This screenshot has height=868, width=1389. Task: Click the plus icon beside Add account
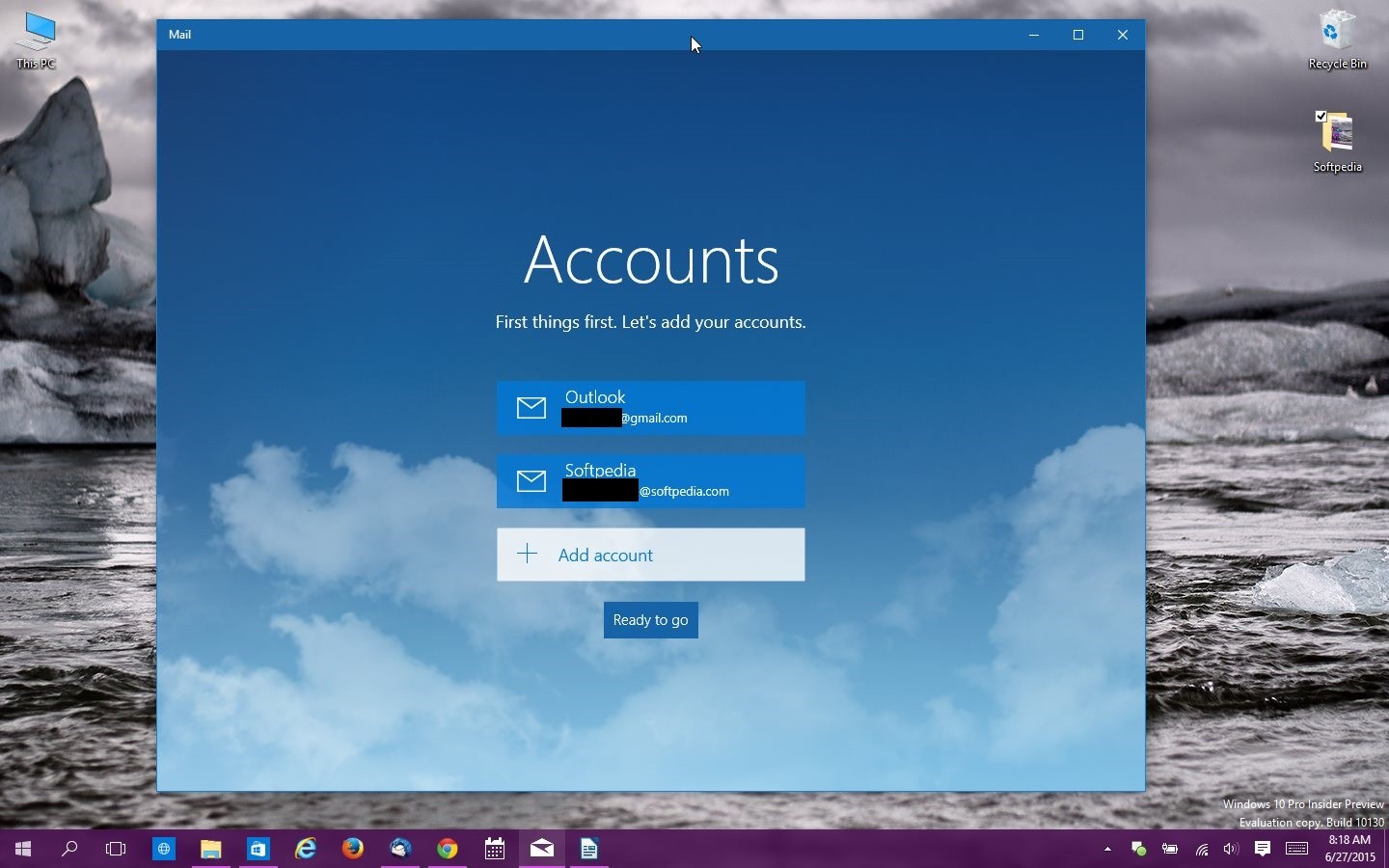click(x=527, y=554)
